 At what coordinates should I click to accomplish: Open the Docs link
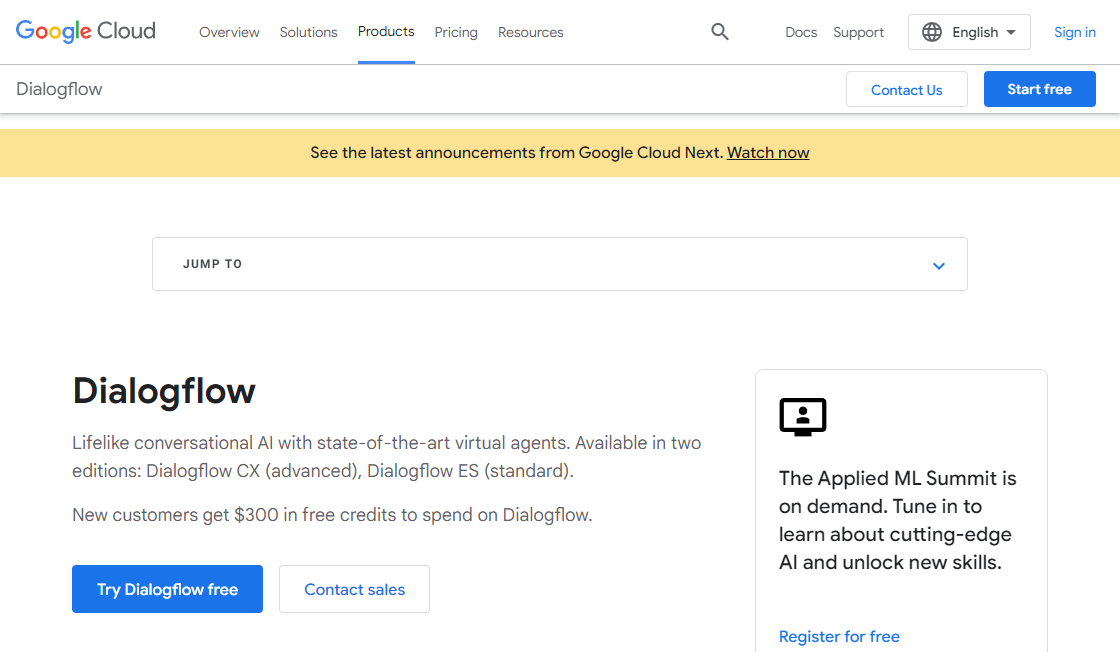click(801, 32)
